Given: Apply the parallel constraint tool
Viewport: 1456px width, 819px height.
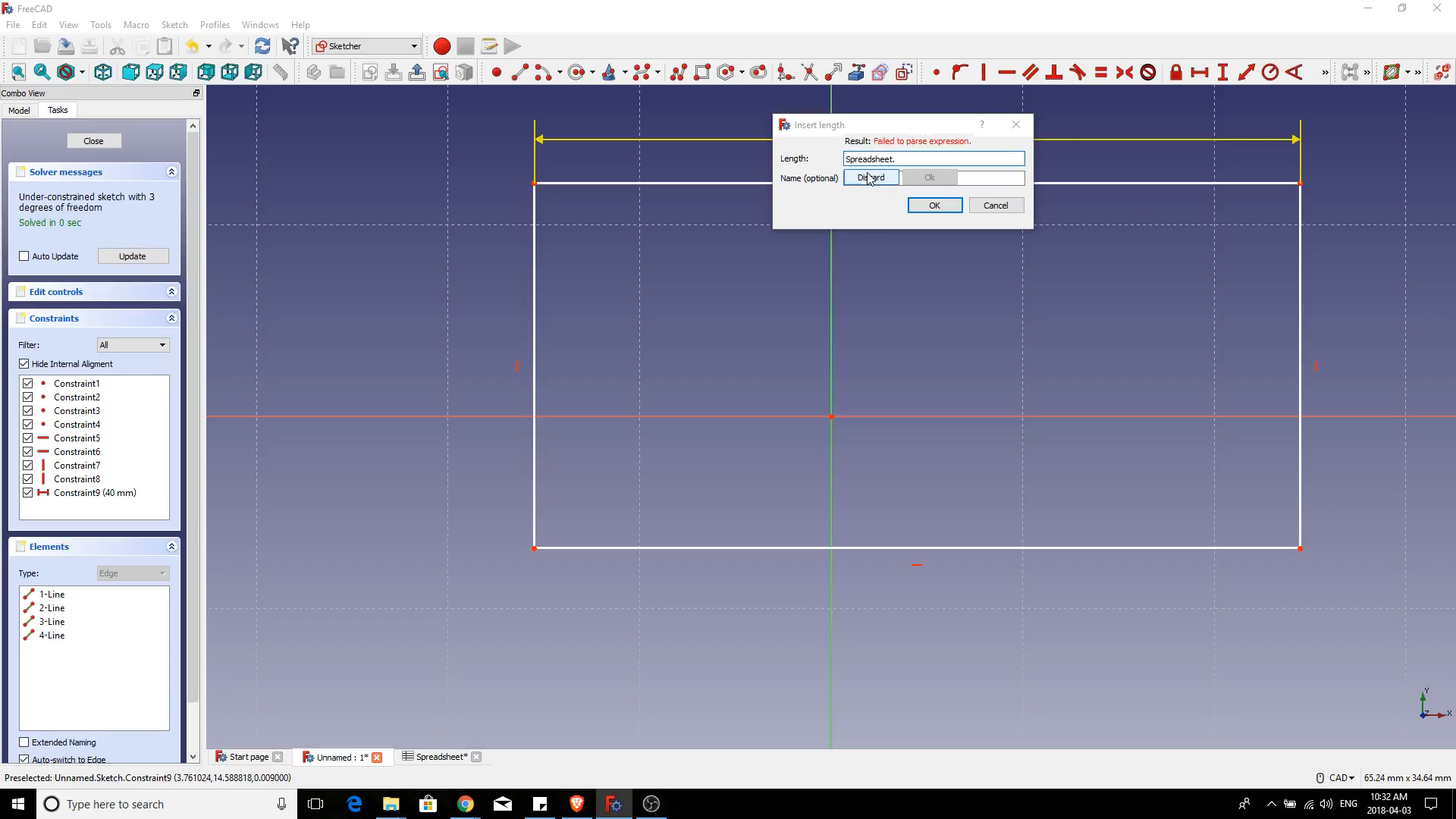Looking at the screenshot, I should (1030, 72).
